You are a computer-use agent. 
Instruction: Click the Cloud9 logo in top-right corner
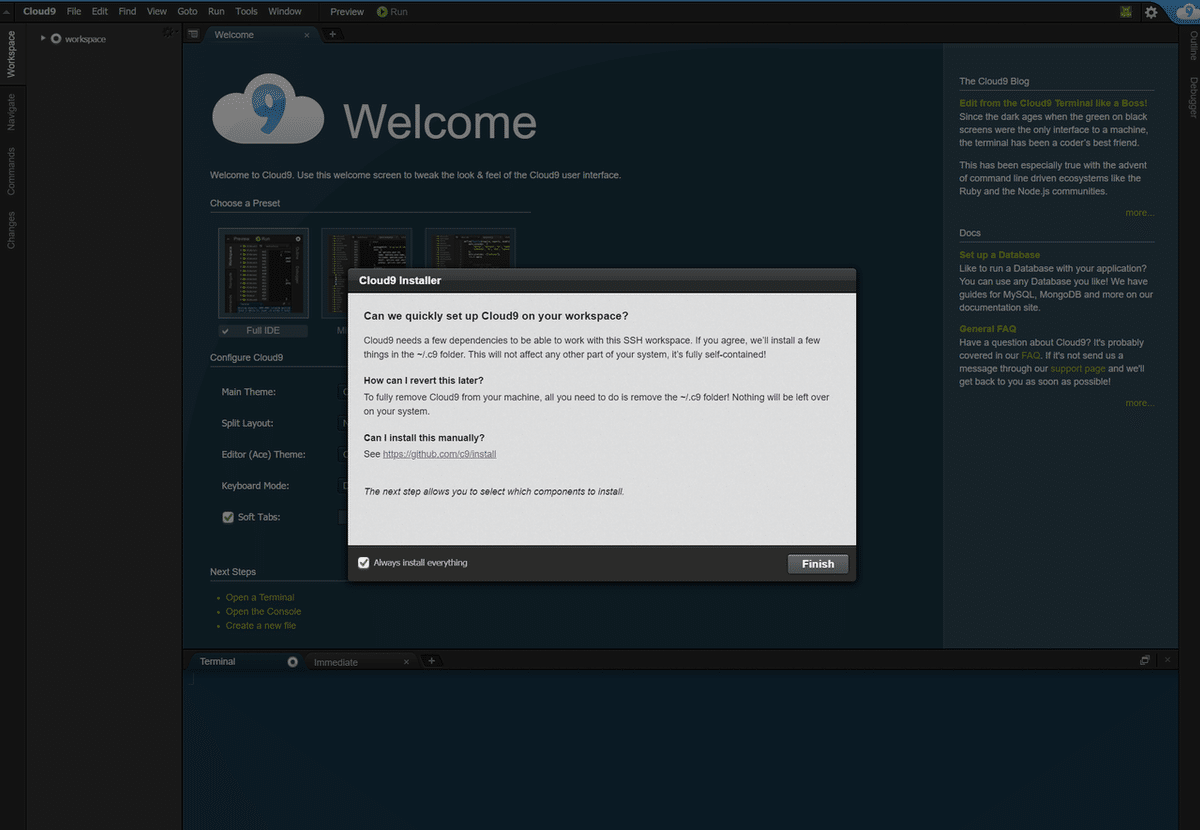pyautogui.click(x=1186, y=12)
